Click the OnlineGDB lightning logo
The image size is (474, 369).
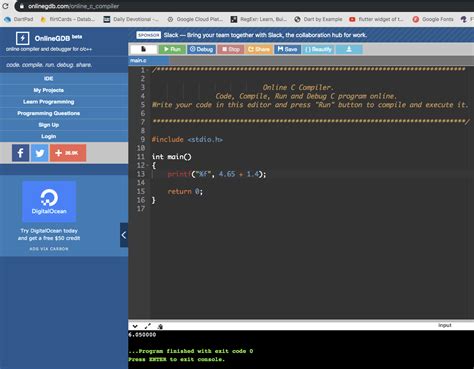[23, 38]
